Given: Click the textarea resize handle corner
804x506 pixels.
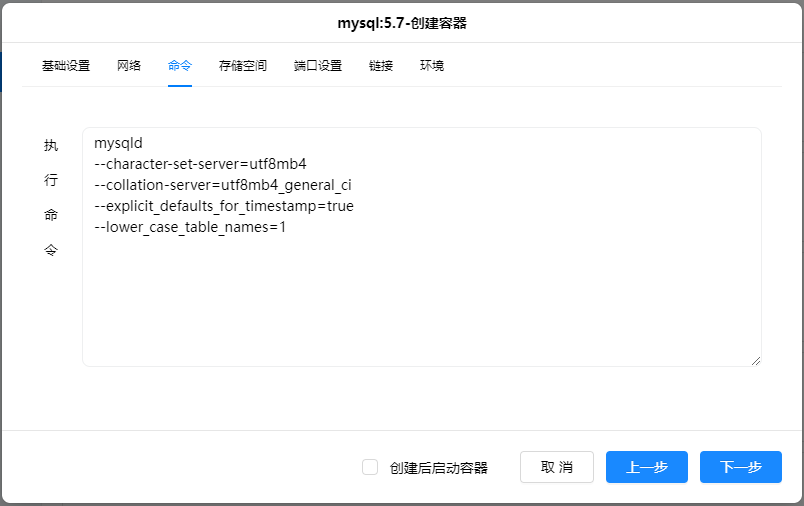Looking at the screenshot, I should [x=755, y=360].
